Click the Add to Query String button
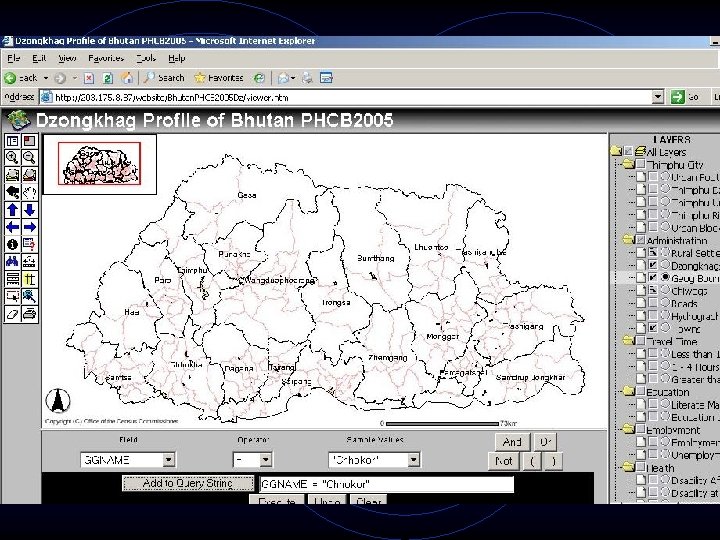The width and height of the screenshot is (720, 540). 188,483
